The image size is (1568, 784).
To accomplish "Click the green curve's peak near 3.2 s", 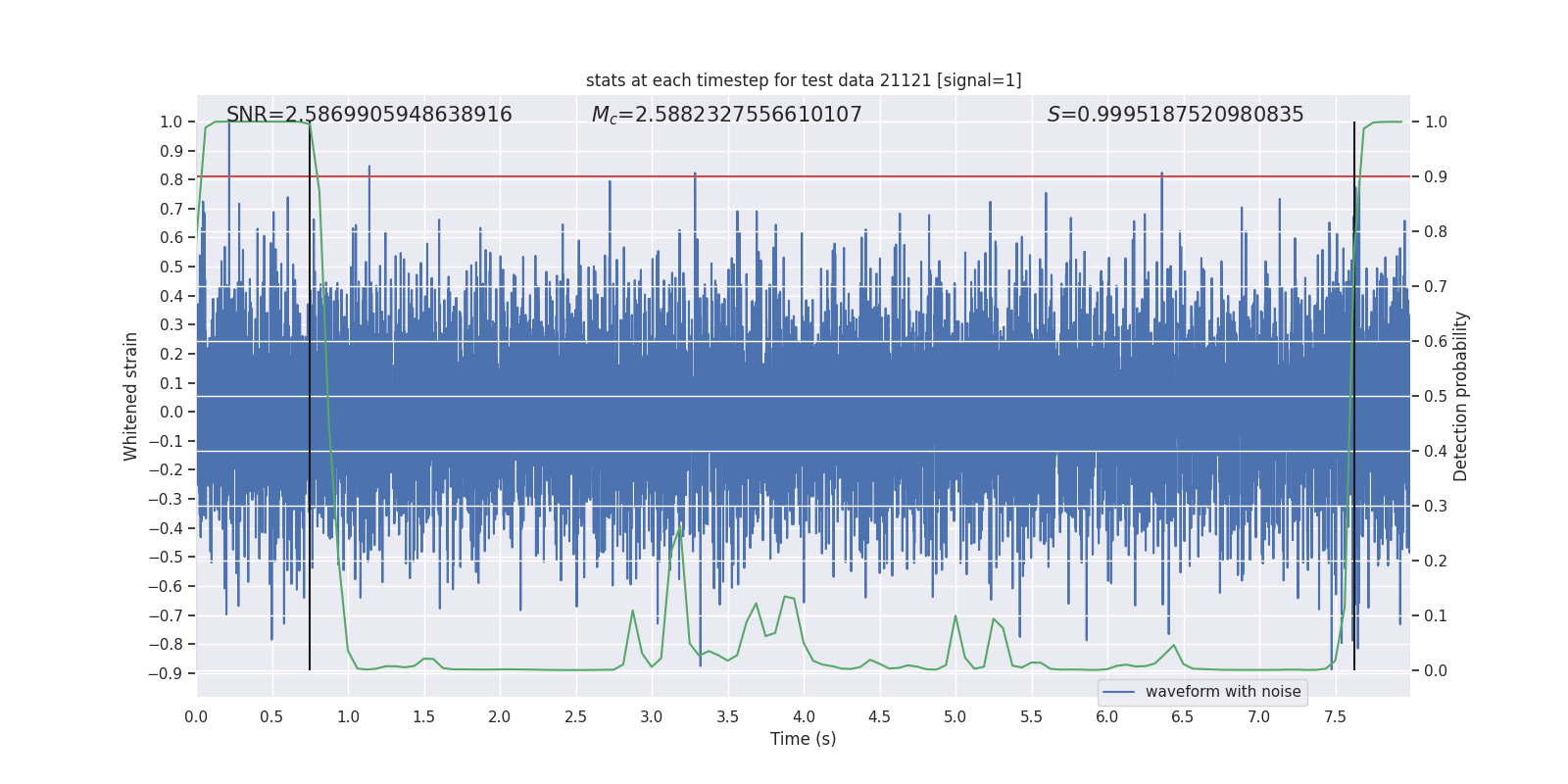I will tap(680, 527).
